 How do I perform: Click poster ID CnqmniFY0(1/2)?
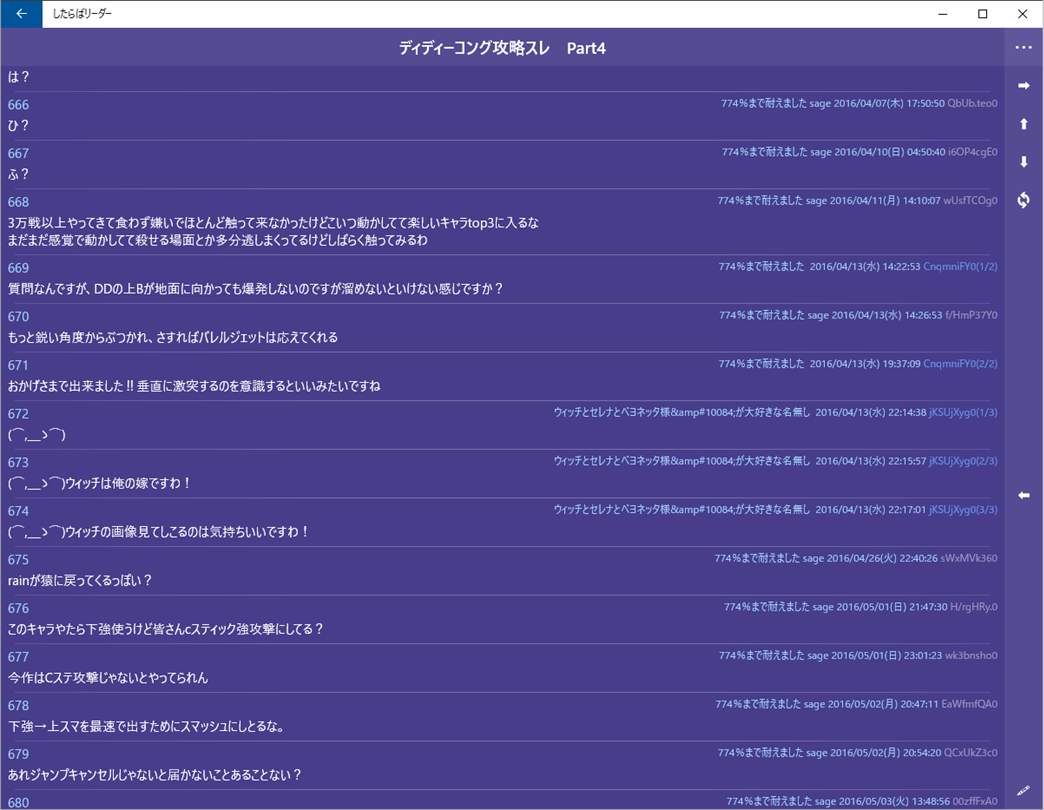(960, 267)
